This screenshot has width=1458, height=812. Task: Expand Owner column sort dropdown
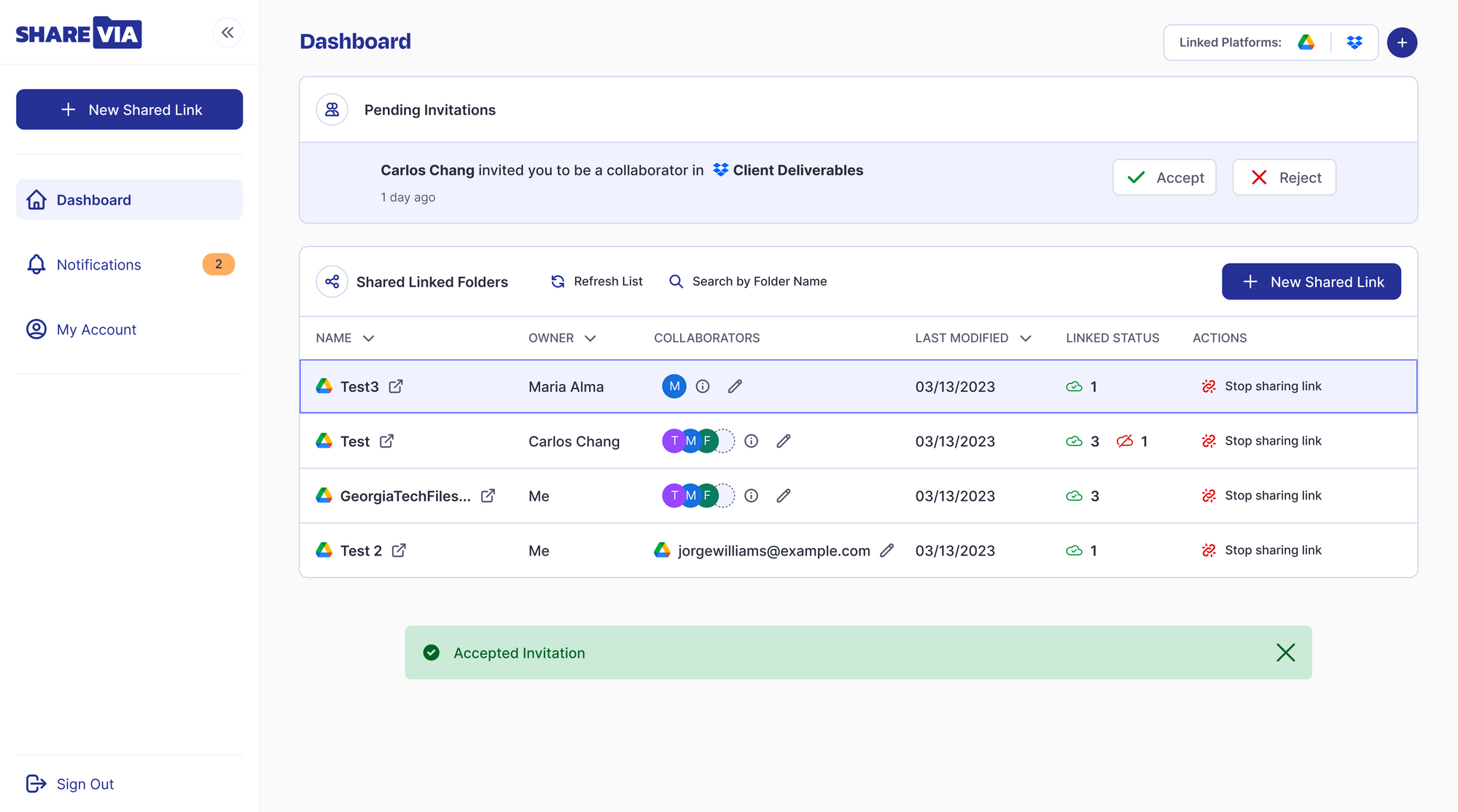(590, 338)
